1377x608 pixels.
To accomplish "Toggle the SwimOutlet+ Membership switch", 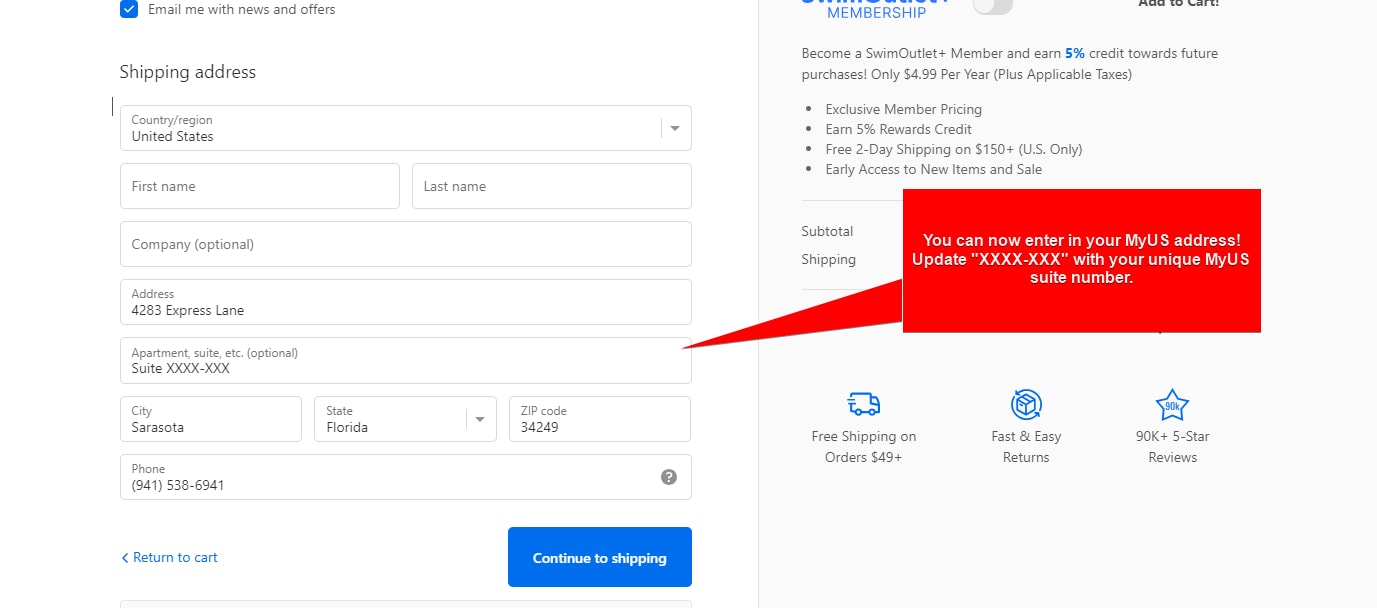I will pos(992,5).
